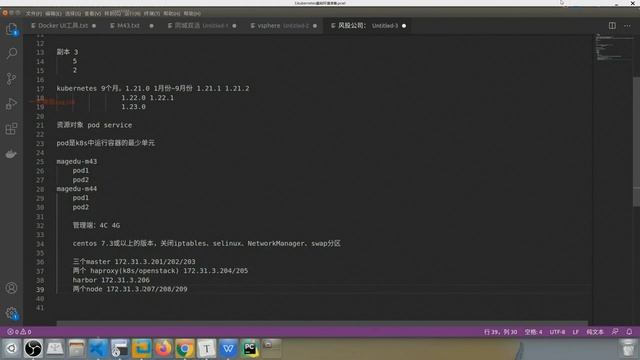Click the split editor icon
Viewport: 640px width, 360px height.
point(612,26)
